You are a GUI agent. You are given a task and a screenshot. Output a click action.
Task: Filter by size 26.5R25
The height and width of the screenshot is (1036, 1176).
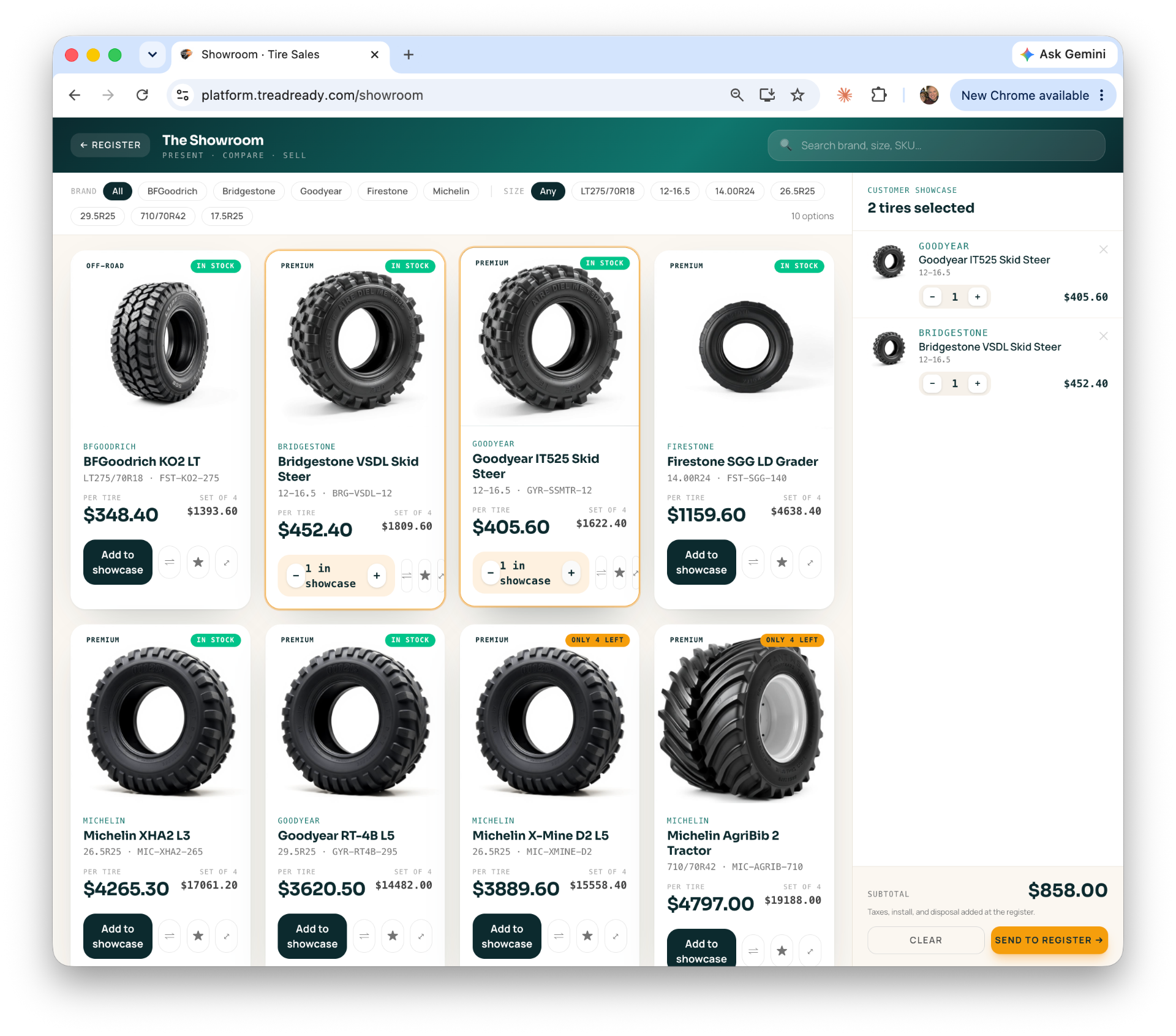pos(797,191)
